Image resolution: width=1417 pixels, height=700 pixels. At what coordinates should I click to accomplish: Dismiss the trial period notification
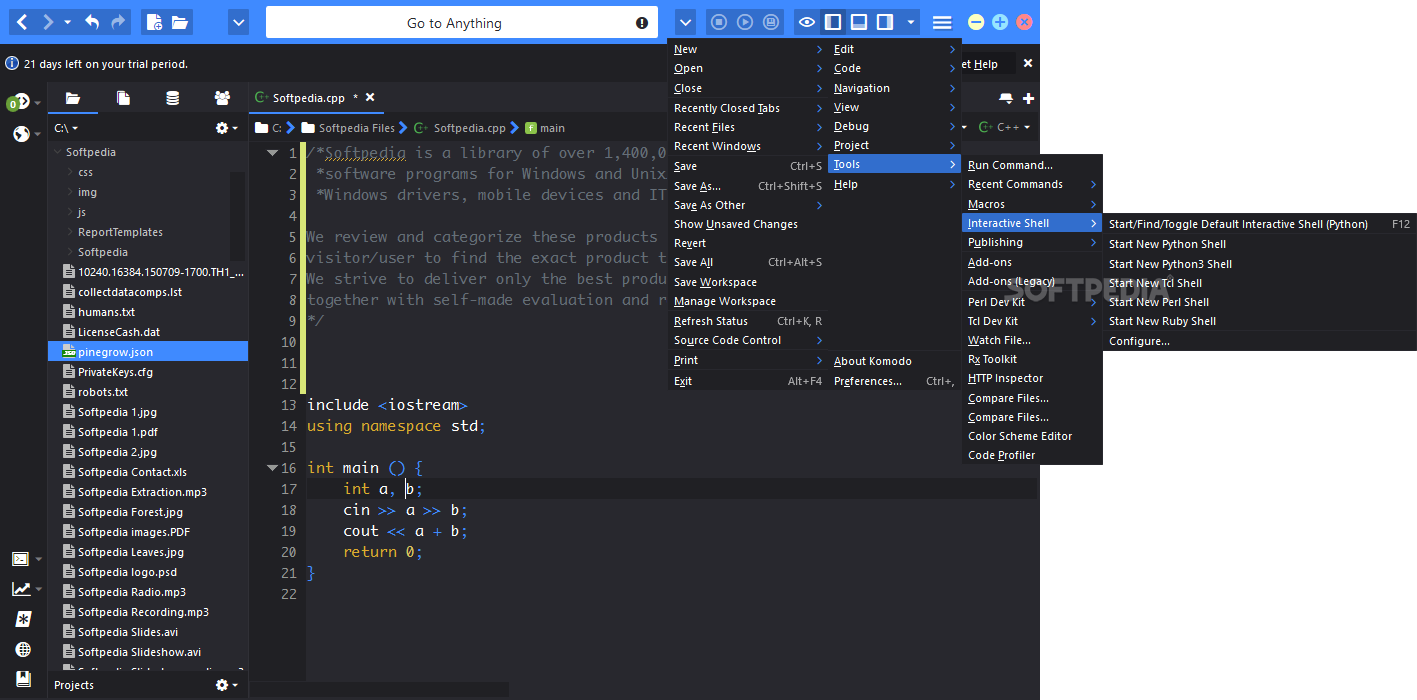click(1028, 63)
